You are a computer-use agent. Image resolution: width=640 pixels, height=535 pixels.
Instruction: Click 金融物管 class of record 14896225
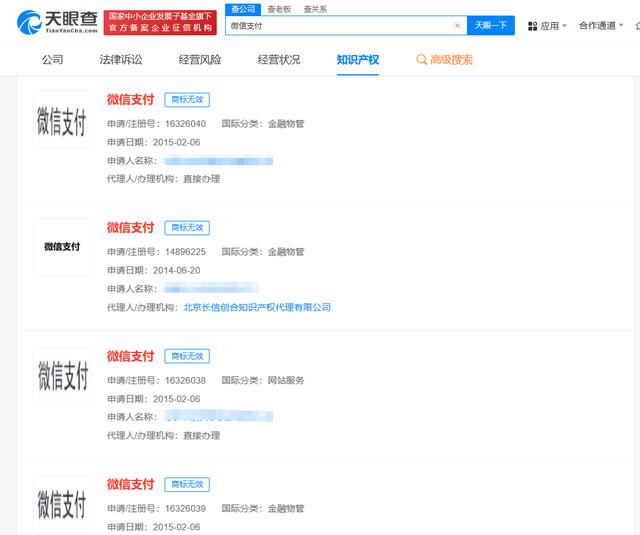pyautogui.click(x=286, y=252)
